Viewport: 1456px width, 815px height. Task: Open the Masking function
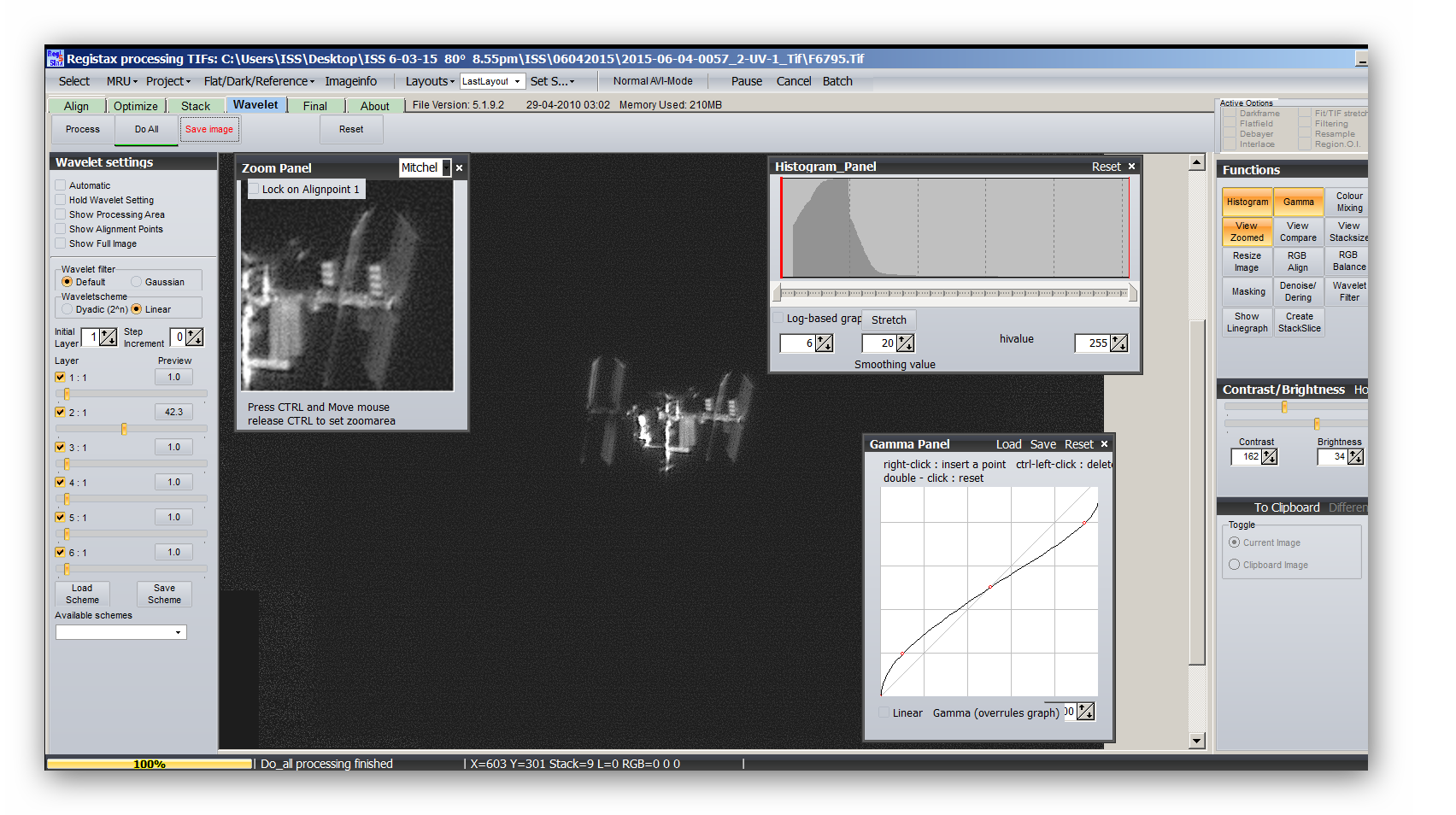click(1248, 292)
